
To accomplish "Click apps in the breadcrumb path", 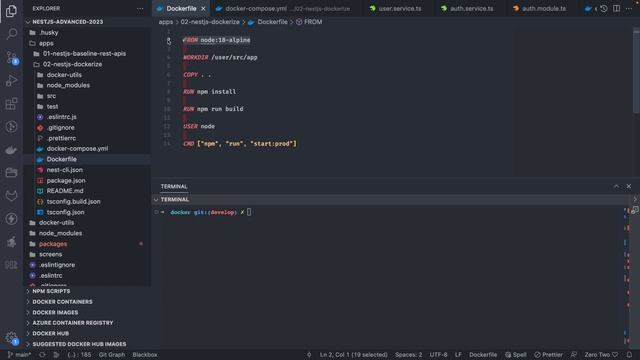I will [166, 22].
